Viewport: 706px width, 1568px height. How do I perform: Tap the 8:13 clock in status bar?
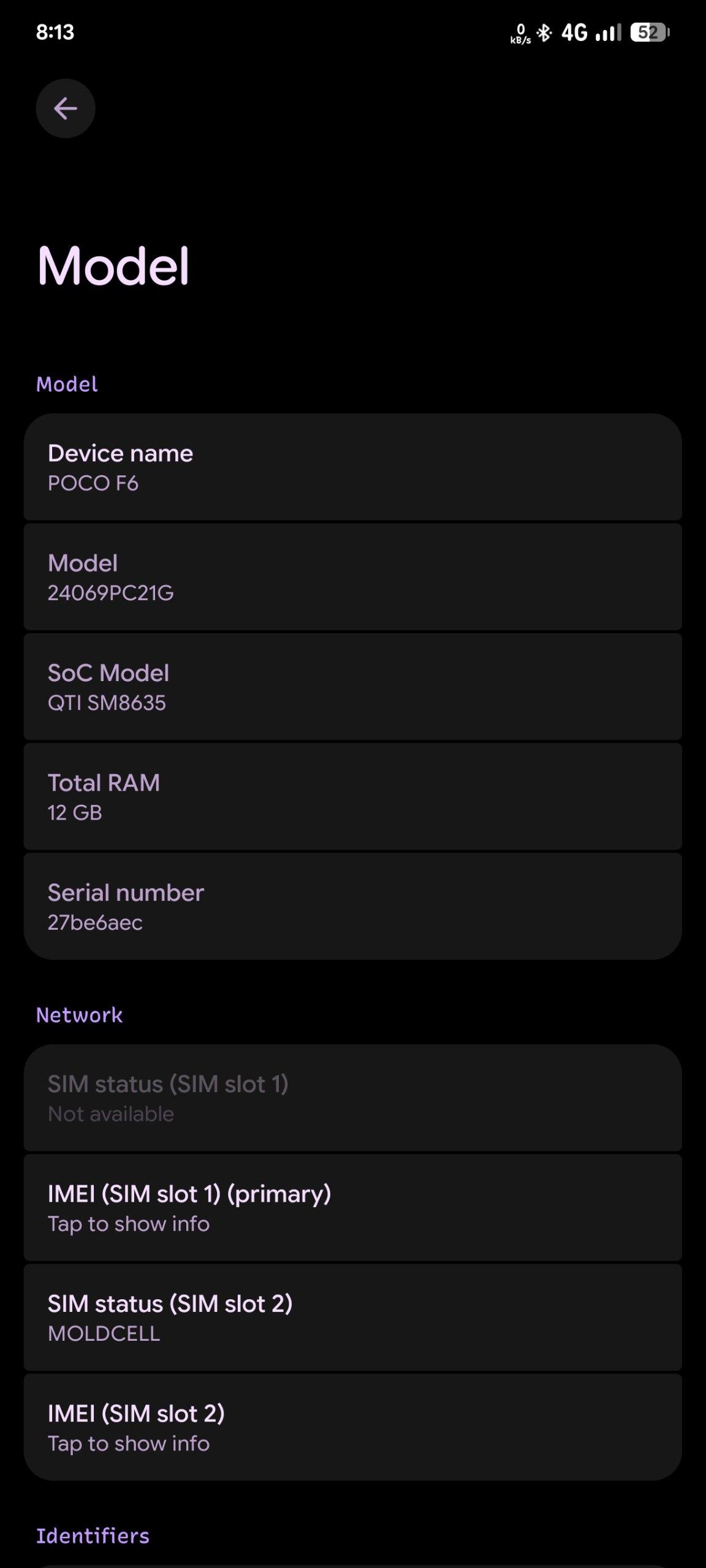pos(55,32)
